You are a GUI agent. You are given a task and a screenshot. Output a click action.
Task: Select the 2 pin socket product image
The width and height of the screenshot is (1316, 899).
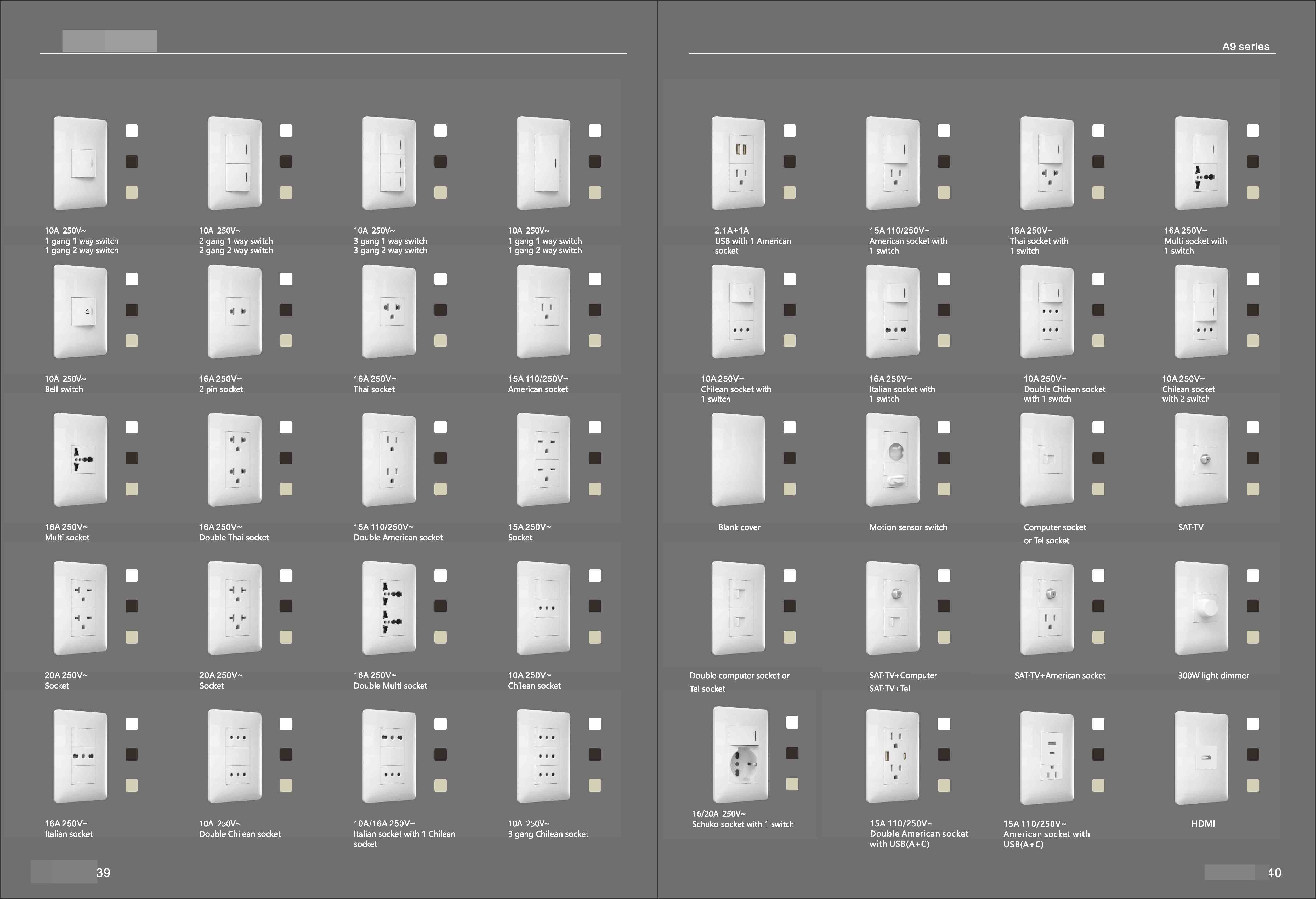click(x=234, y=311)
